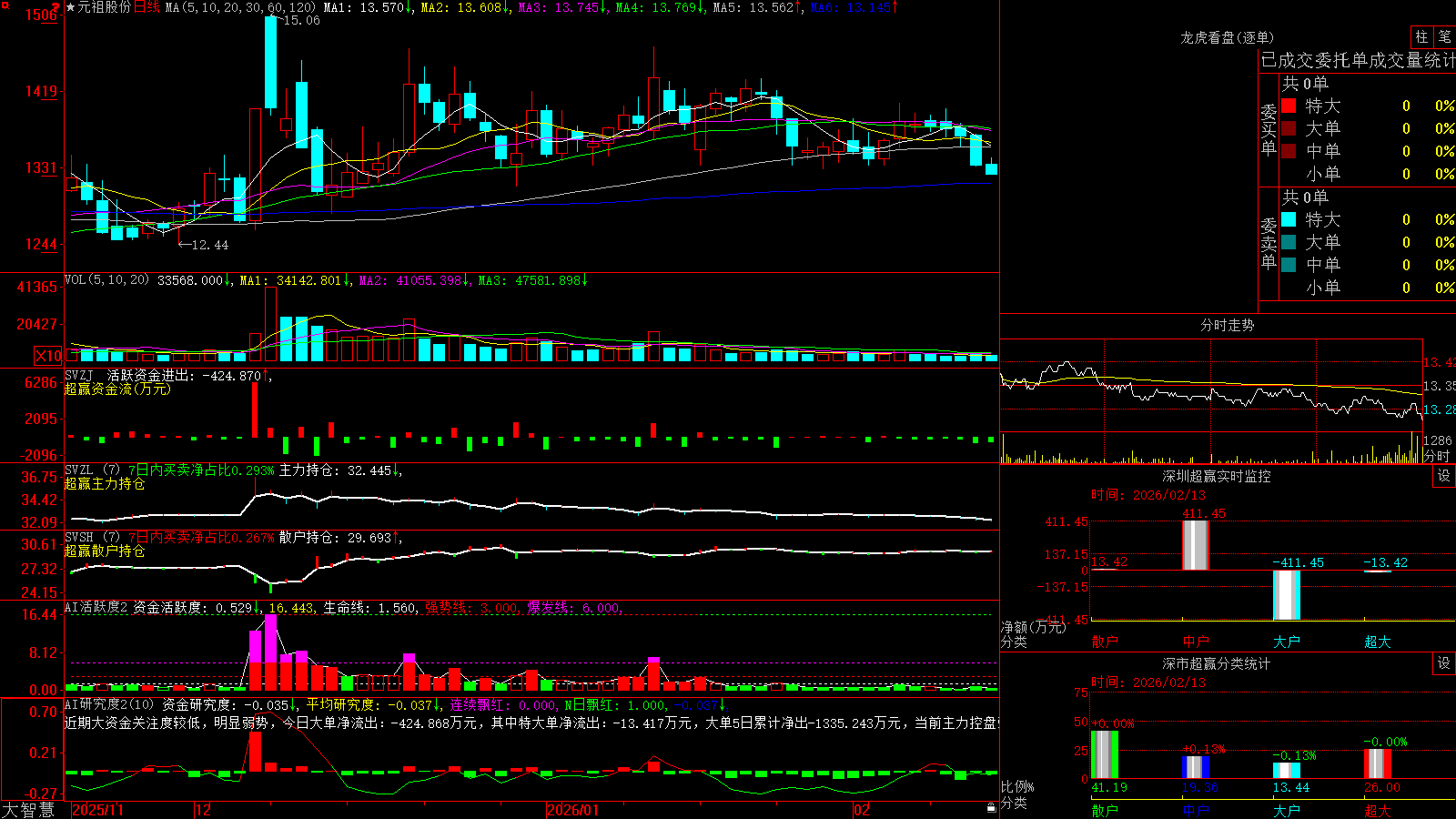Image resolution: width=1456 pixels, height=819 pixels.
Task: Click the green 散户 41.19 bar in 分类统计
Action: [x=1104, y=754]
